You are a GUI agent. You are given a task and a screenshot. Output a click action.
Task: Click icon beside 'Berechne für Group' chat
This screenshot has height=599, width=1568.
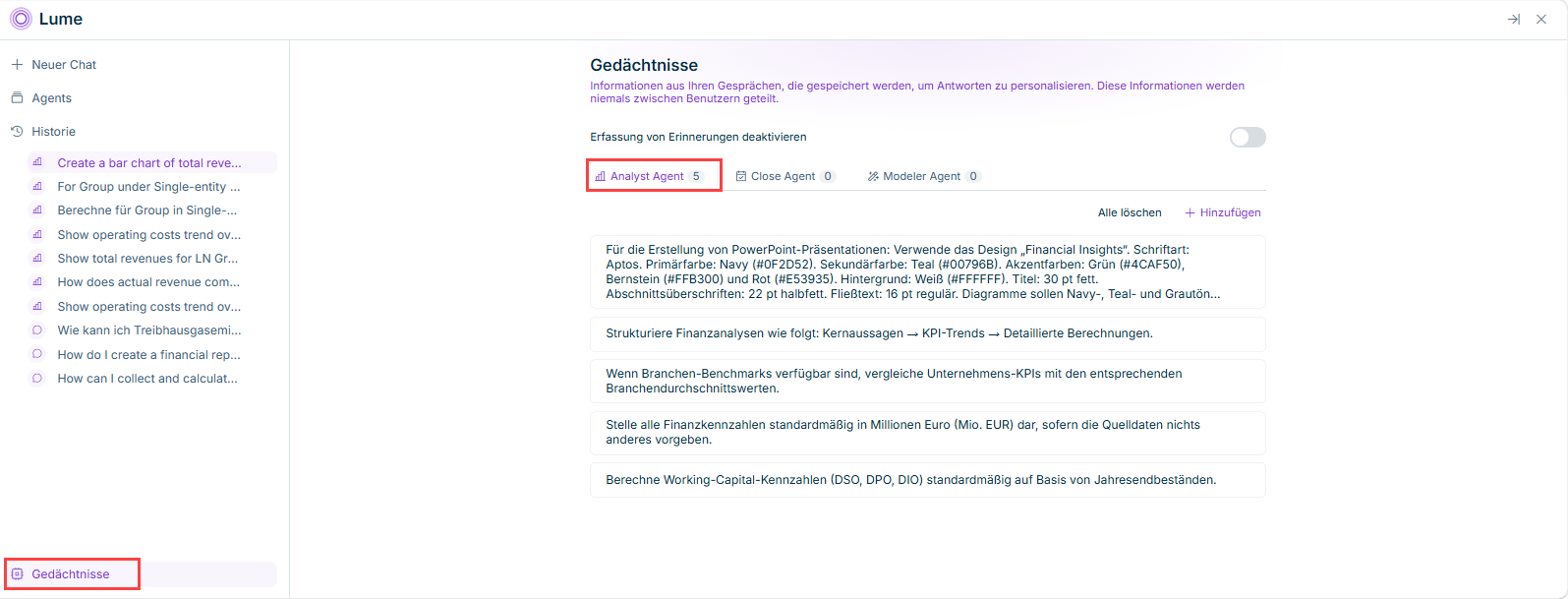pyautogui.click(x=37, y=210)
